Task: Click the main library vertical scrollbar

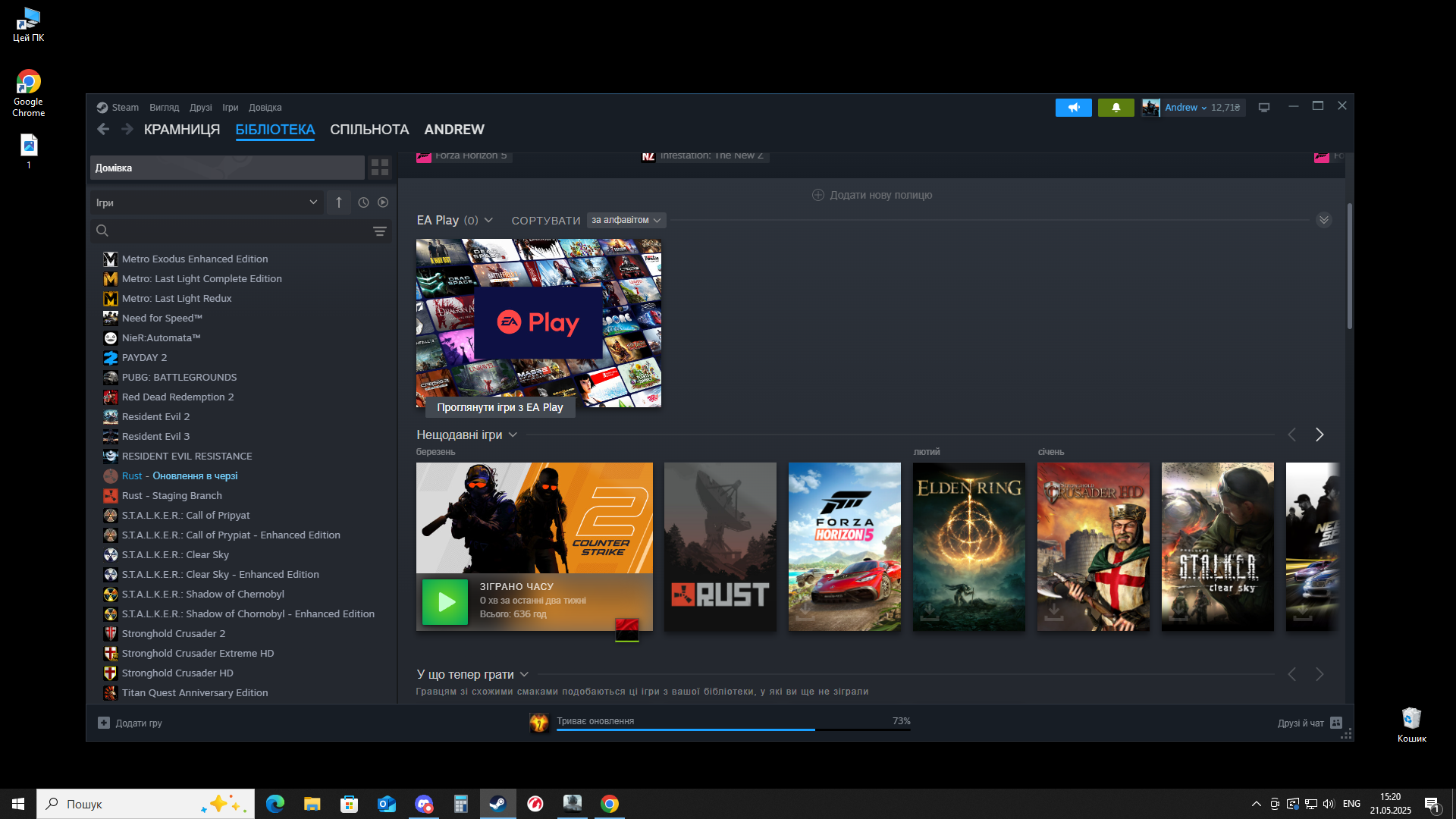Action: point(1349,266)
